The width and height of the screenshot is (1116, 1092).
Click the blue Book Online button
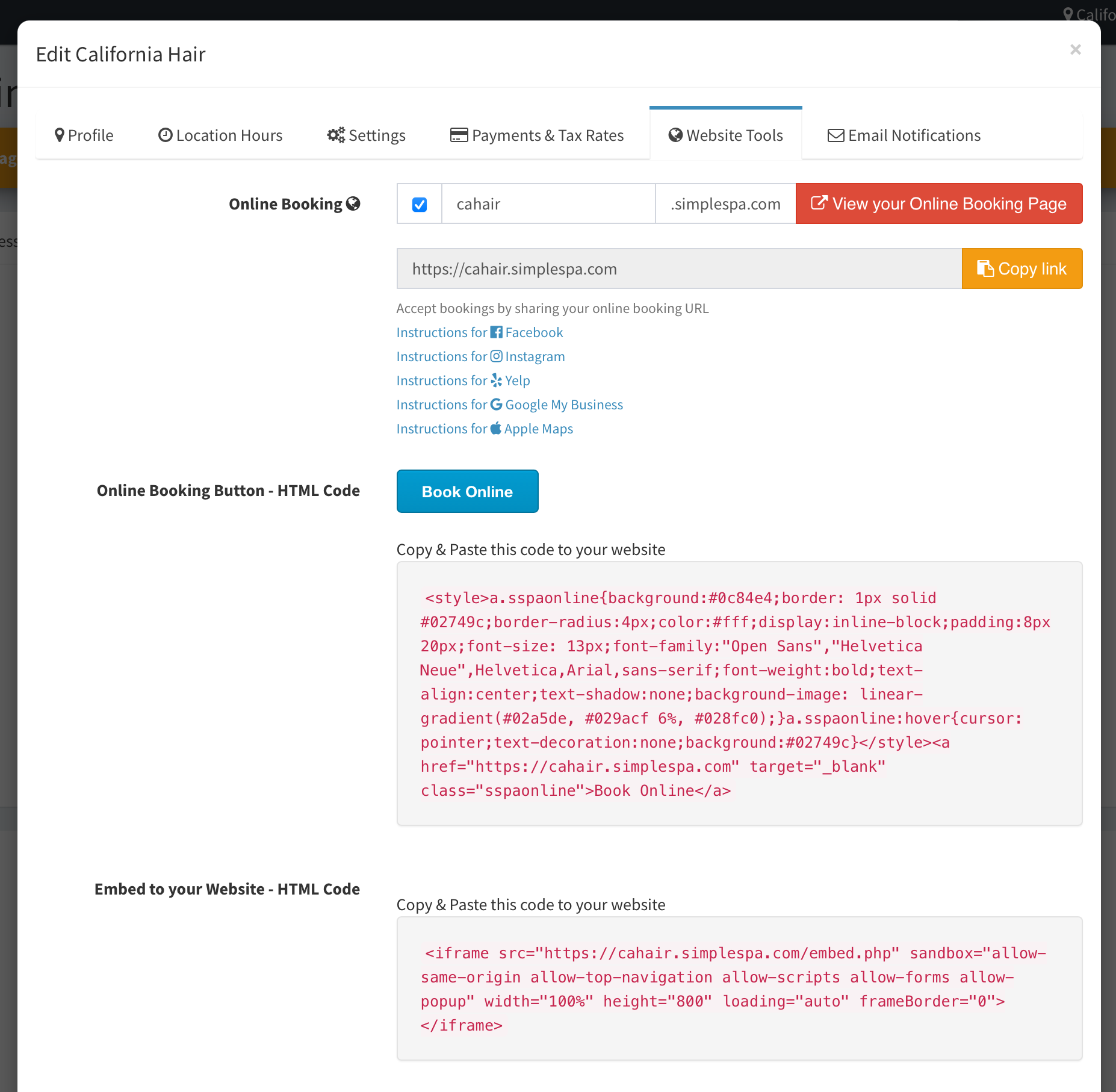[467, 492]
